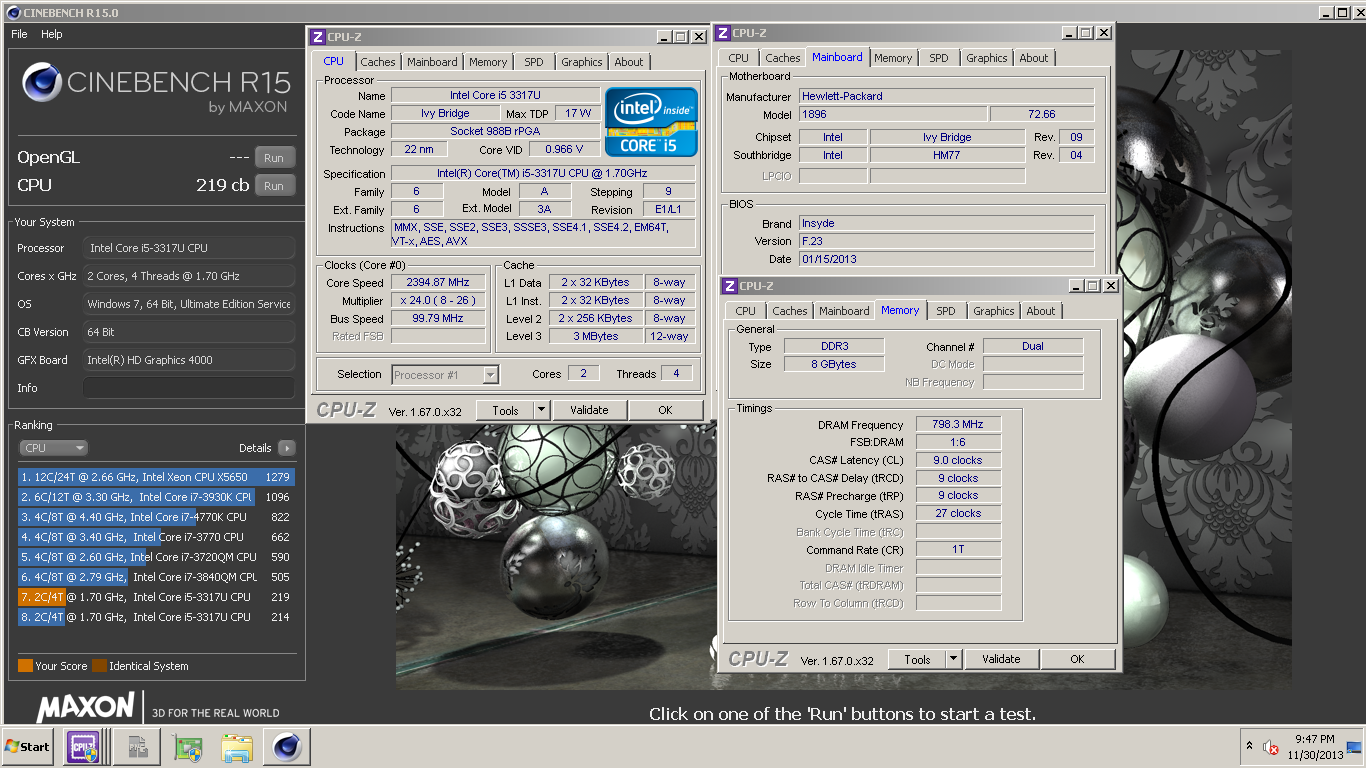1366x768 pixels.
Task: Open the Start menu
Action: pyautogui.click(x=27, y=747)
